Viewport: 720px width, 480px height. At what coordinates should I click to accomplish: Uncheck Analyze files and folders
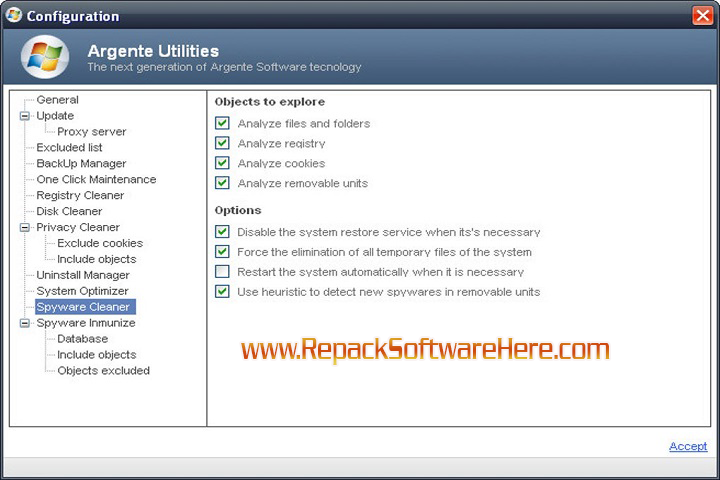222,123
